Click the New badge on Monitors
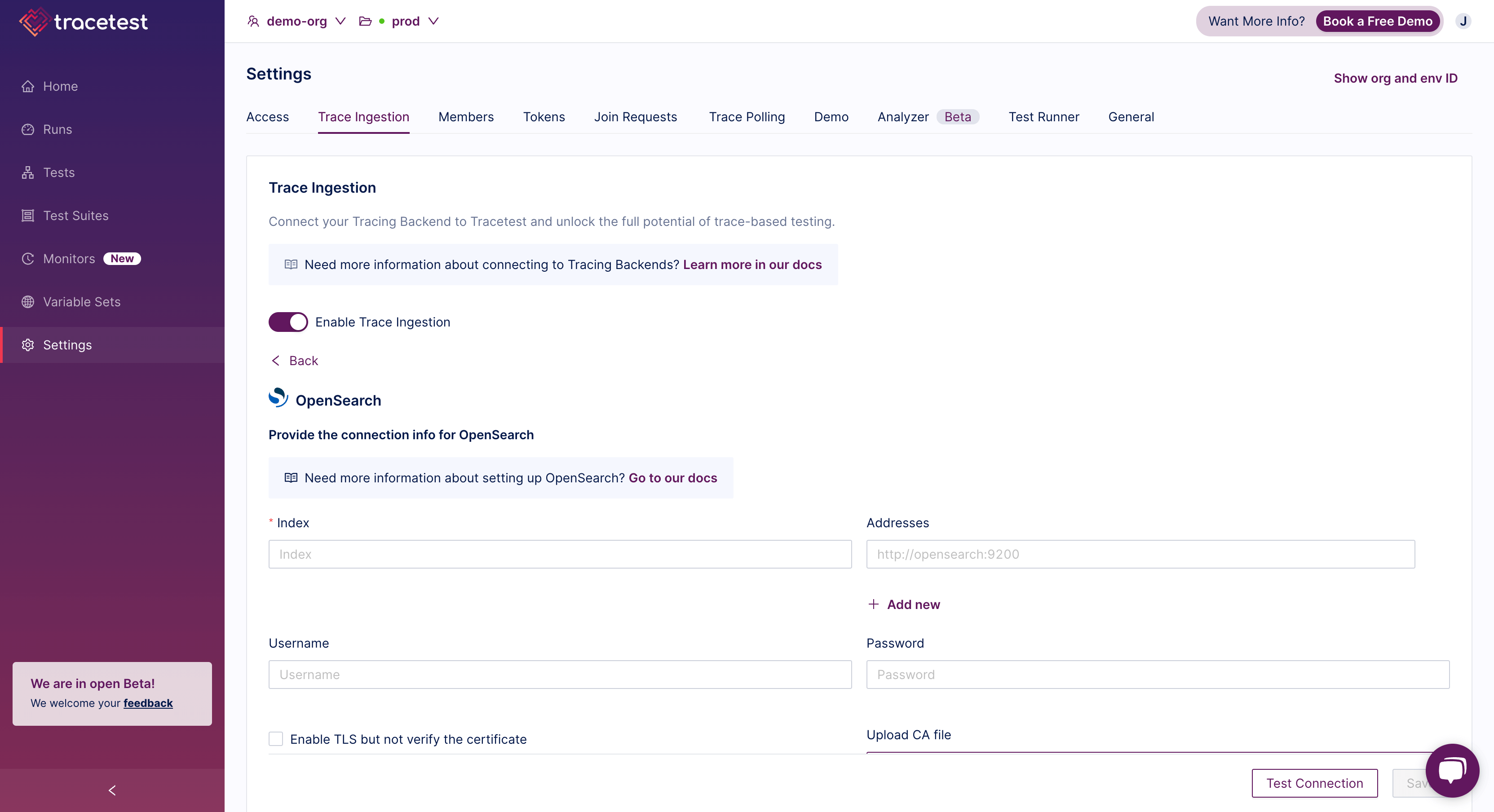Screen dimensions: 1494x812 (x=122, y=259)
